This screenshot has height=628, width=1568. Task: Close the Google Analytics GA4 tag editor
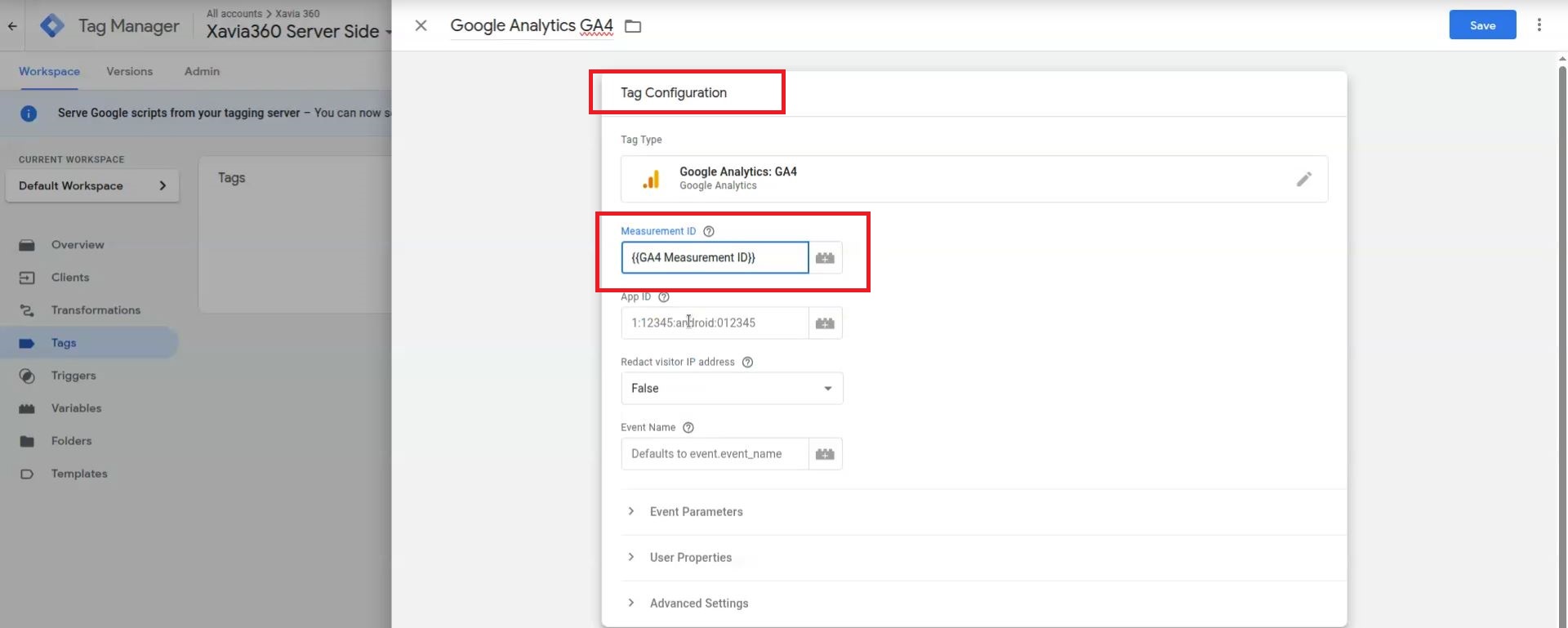click(x=421, y=26)
